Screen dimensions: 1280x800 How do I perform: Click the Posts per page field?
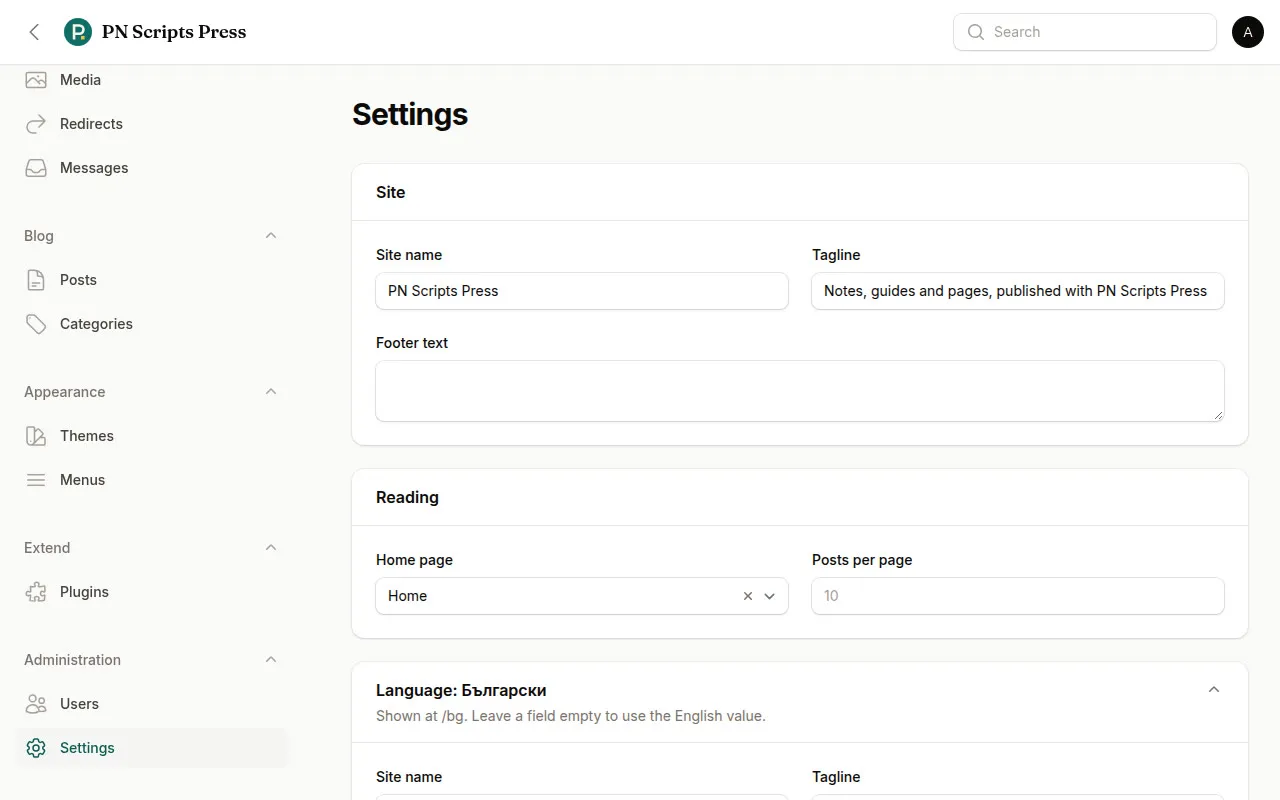(x=1018, y=596)
